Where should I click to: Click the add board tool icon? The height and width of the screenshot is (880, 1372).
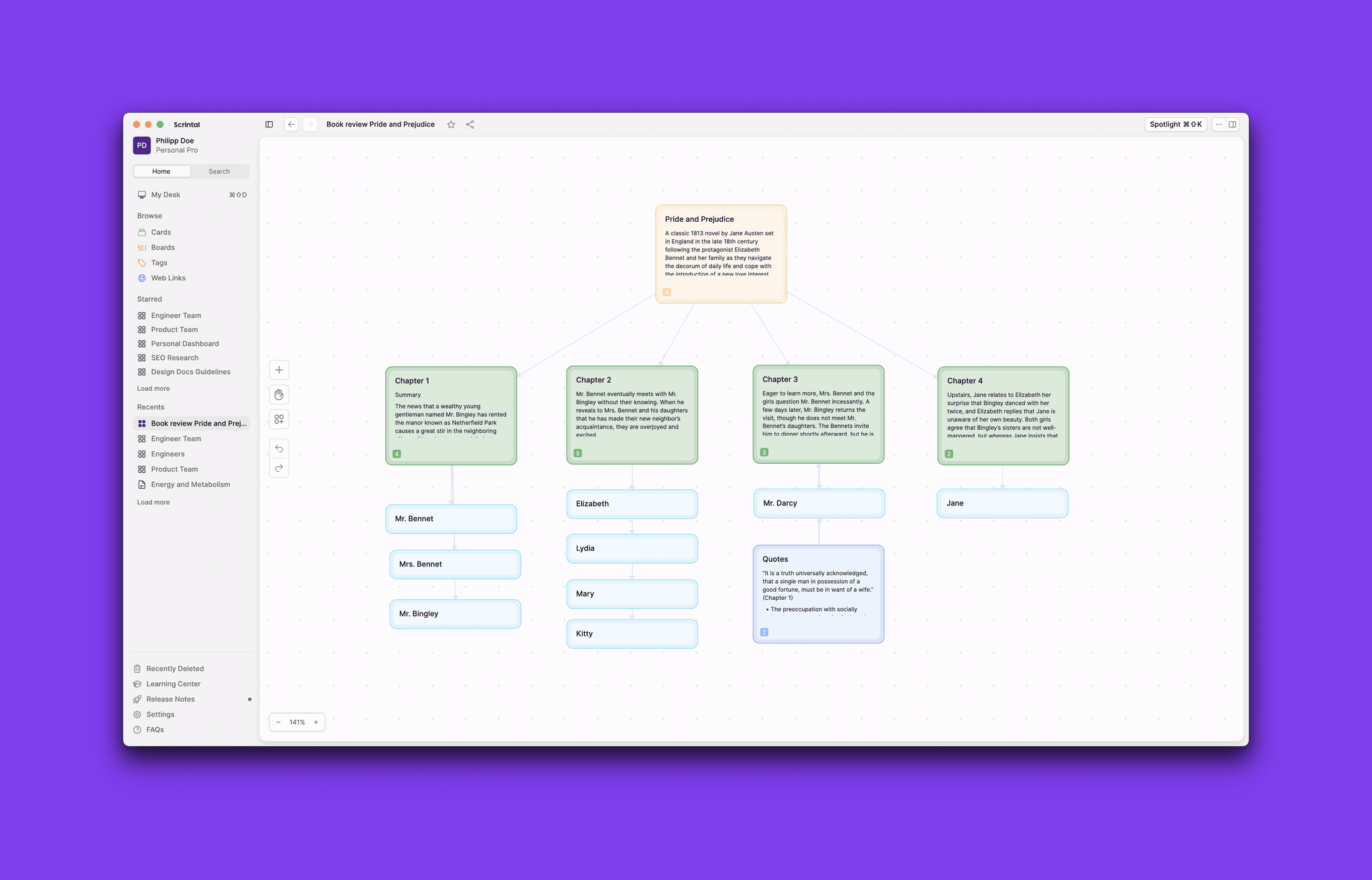(279, 419)
